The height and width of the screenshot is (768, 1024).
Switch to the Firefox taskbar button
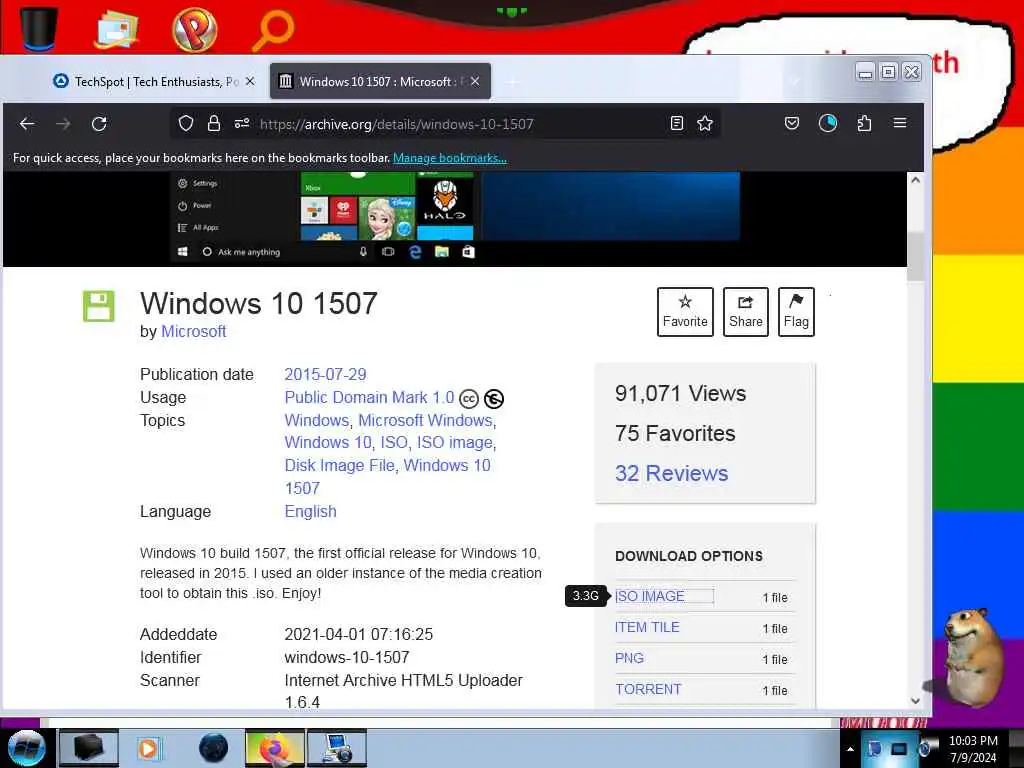coord(275,748)
